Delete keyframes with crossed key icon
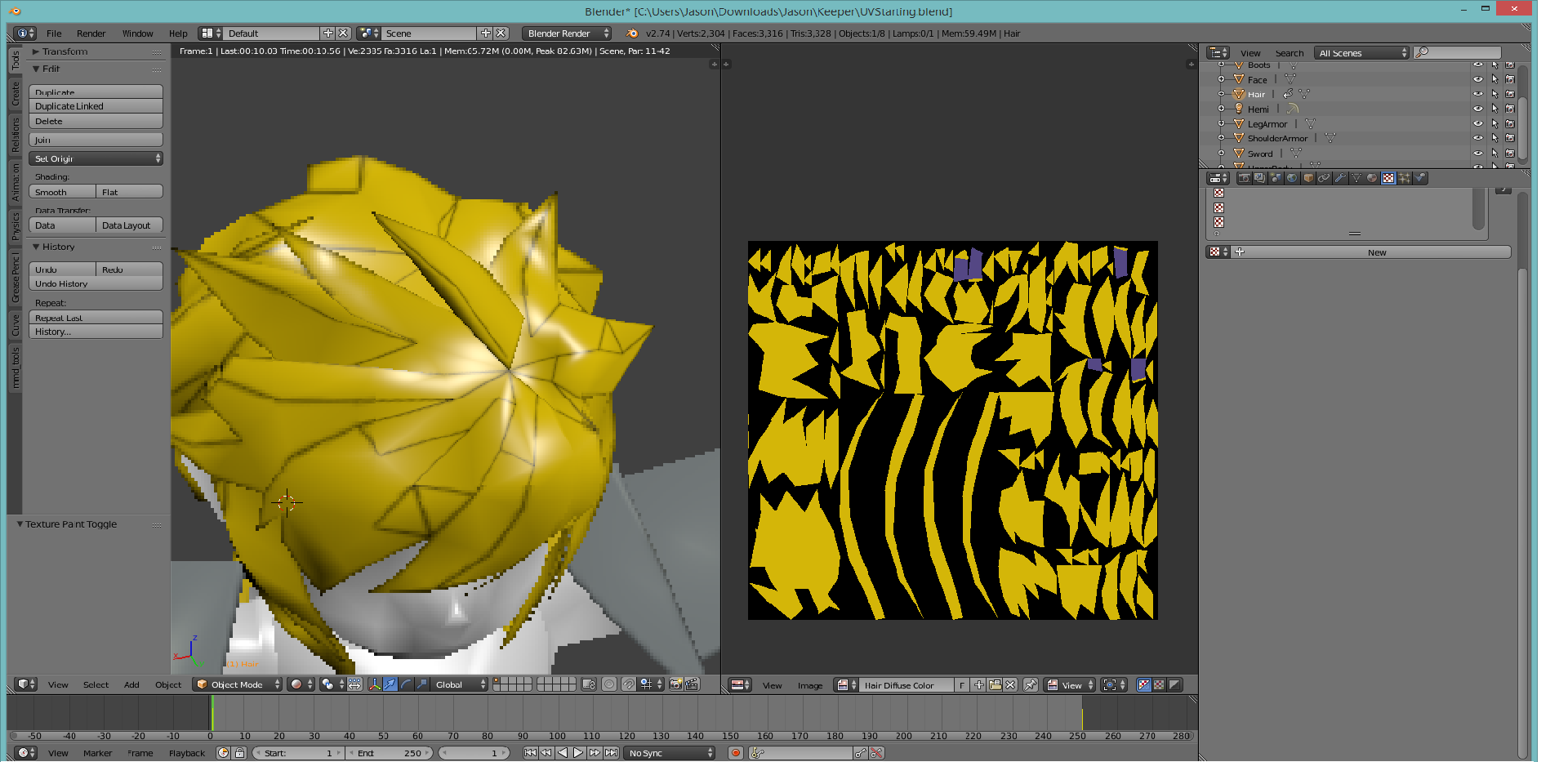1568x762 pixels. coord(877,753)
